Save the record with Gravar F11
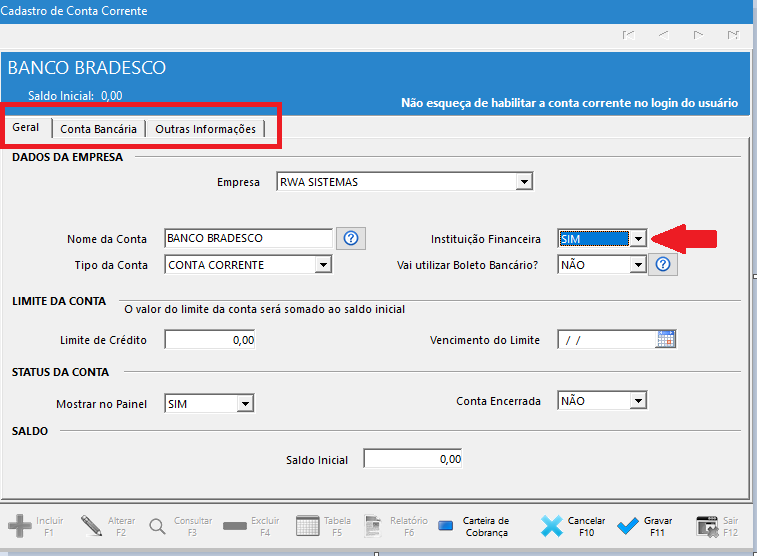Screen dimensions: 757x556 [645, 526]
